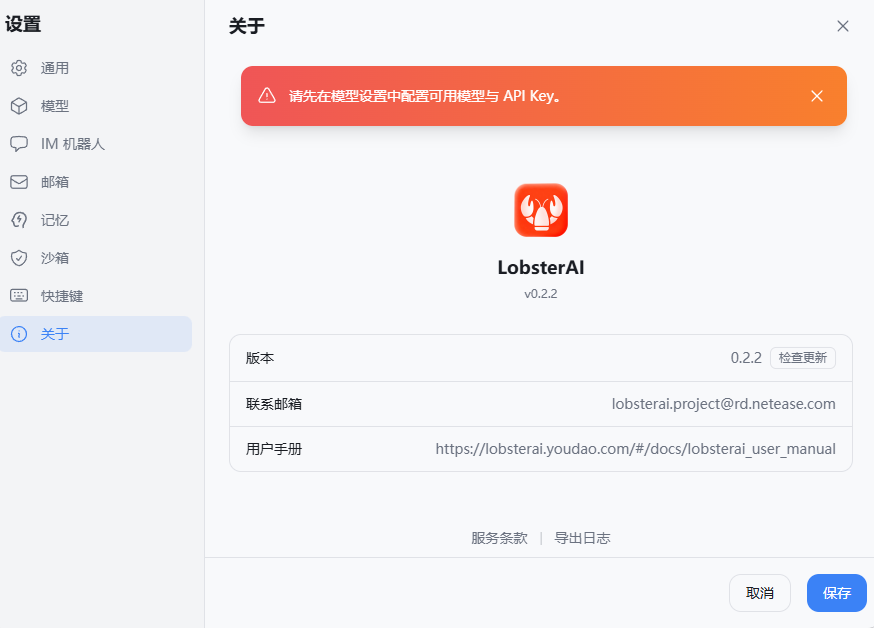
Task: Dismiss the API Key warning banner
Action: click(817, 96)
